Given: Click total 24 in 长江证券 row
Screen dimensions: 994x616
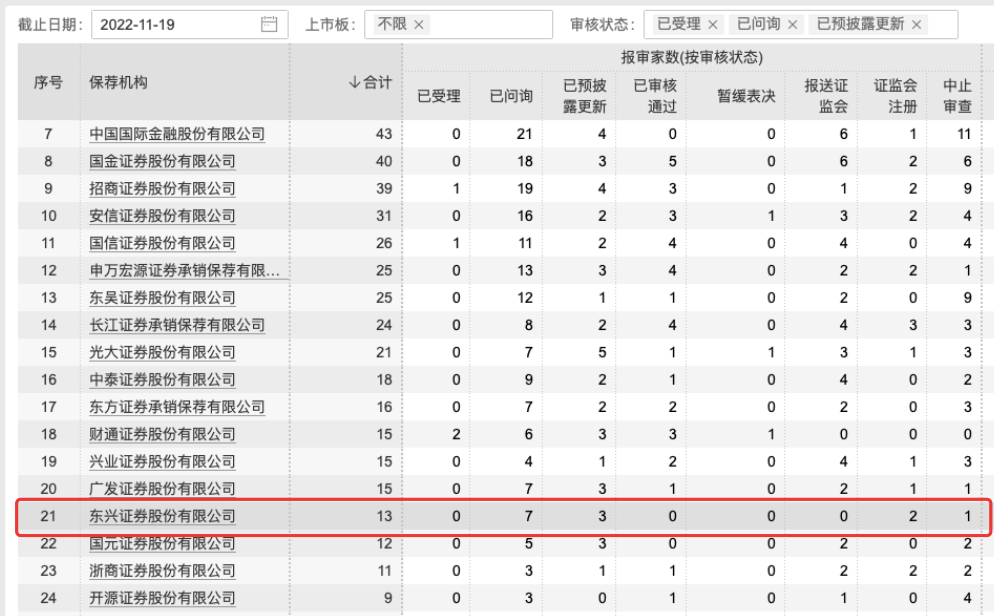Looking at the screenshot, I should [384, 324].
